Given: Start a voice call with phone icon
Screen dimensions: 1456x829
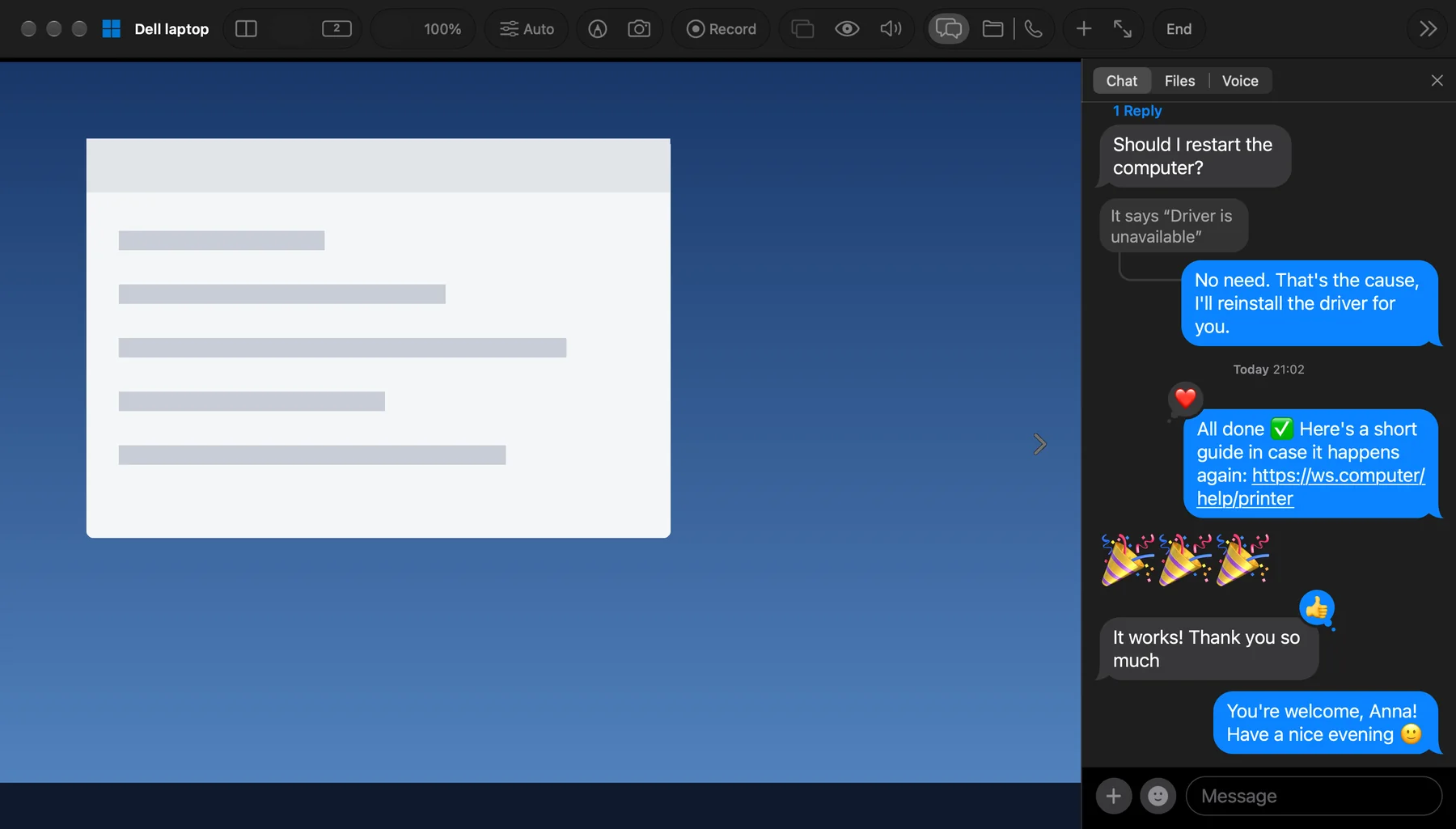Looking at the screenshot, I should [1033, 29].
